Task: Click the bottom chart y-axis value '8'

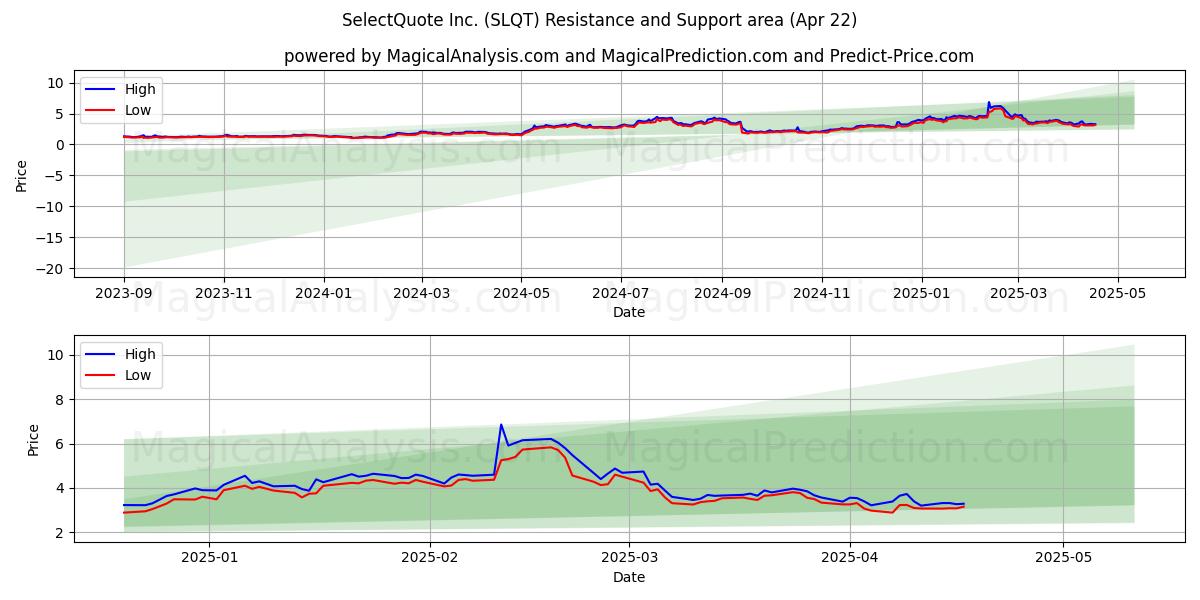Action: (x=60, y=400)
